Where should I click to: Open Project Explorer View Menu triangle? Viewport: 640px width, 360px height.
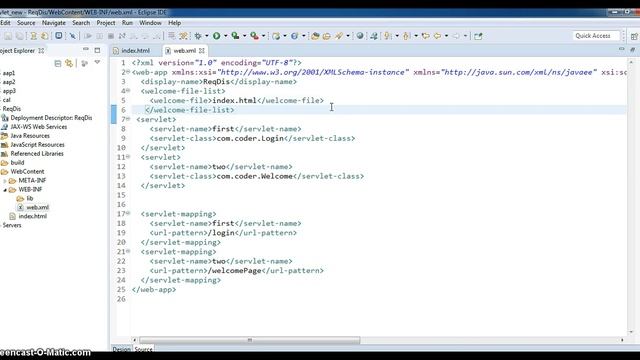[x=97, y=62]
